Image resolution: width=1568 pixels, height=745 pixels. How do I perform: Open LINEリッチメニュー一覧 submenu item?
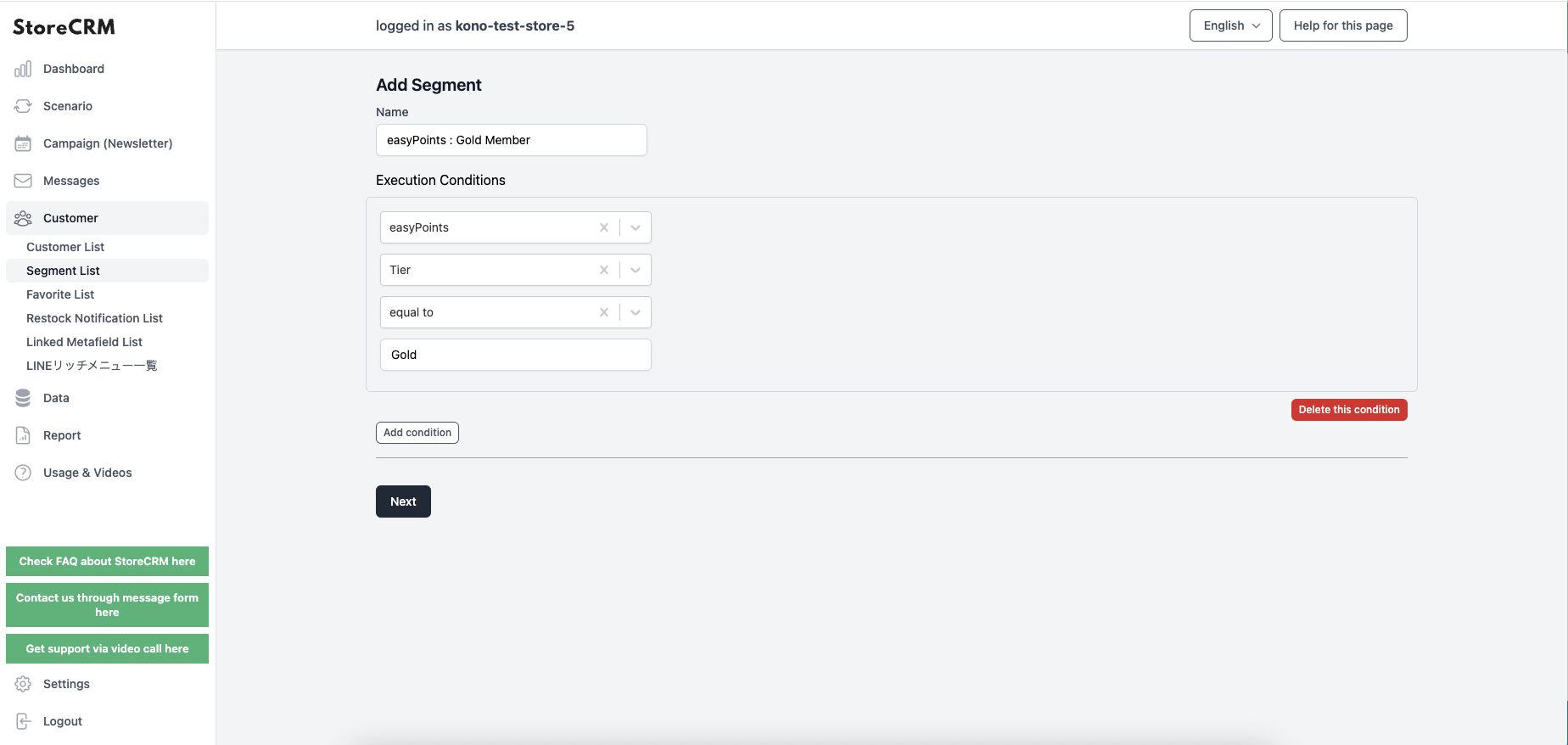[x=107, y=366]
